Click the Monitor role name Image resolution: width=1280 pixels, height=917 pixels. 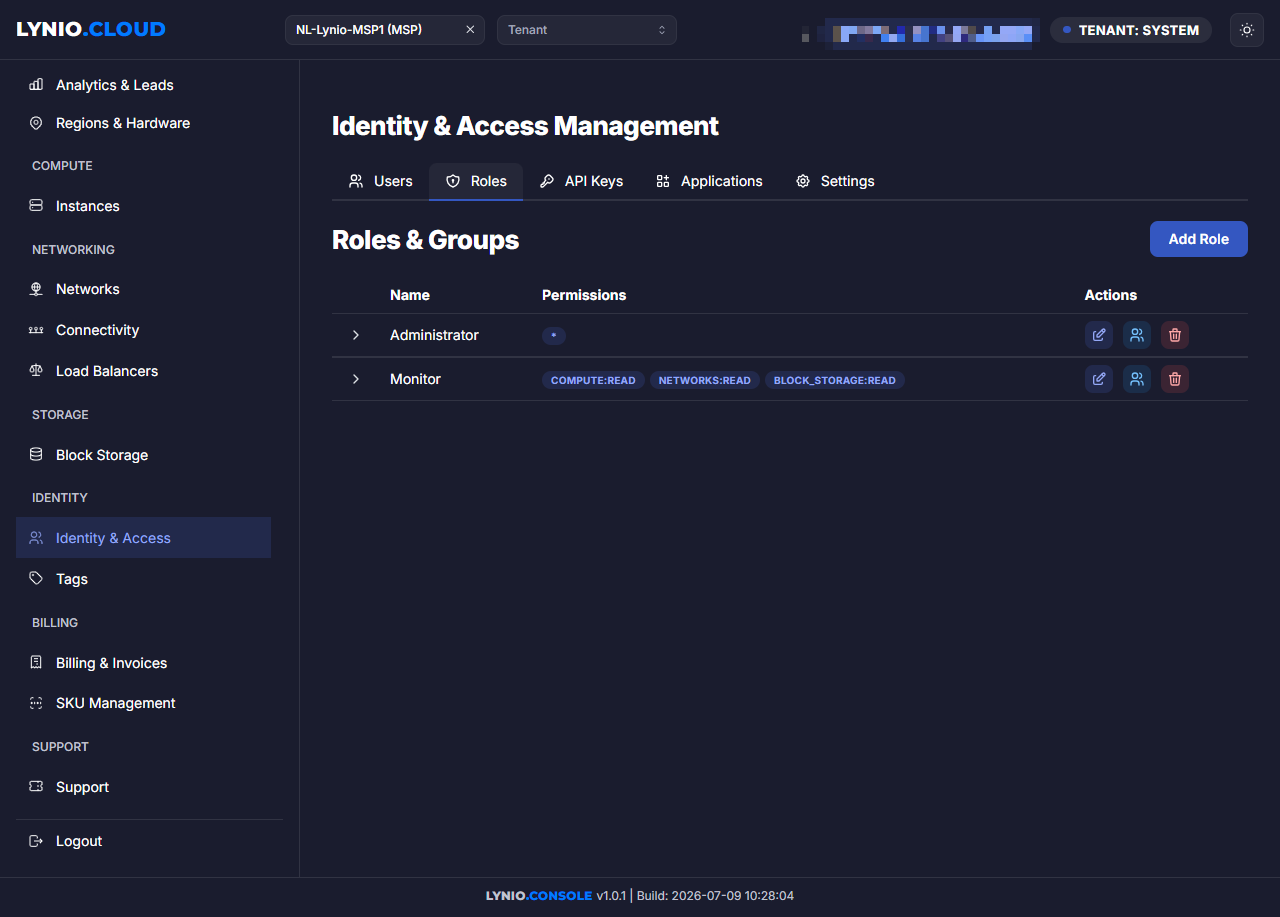coord(415,379)
